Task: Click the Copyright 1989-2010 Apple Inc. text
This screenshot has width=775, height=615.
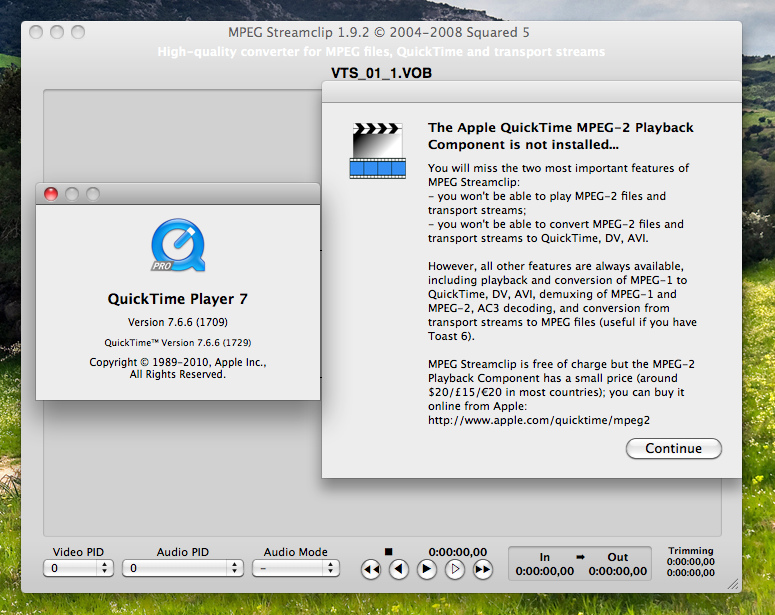Action: point(178,368)
